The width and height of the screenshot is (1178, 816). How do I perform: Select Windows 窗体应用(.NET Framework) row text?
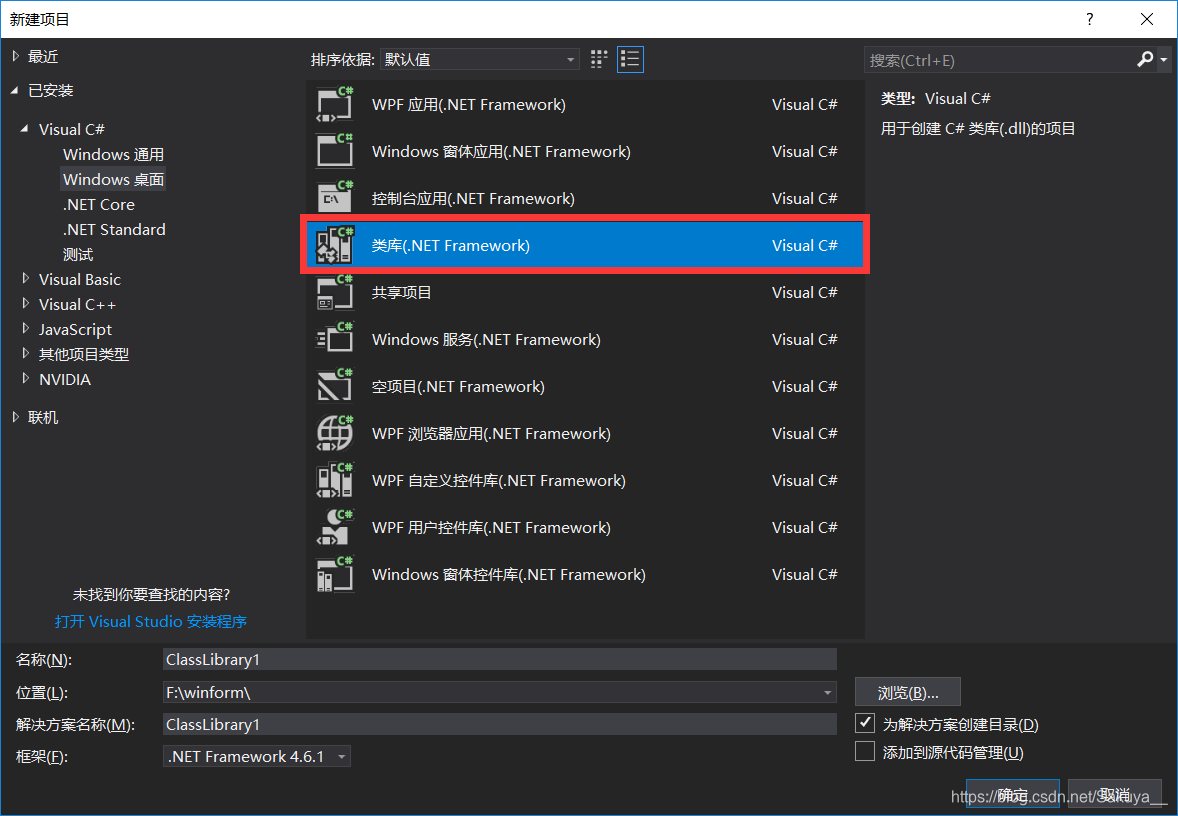click(501, 151)
